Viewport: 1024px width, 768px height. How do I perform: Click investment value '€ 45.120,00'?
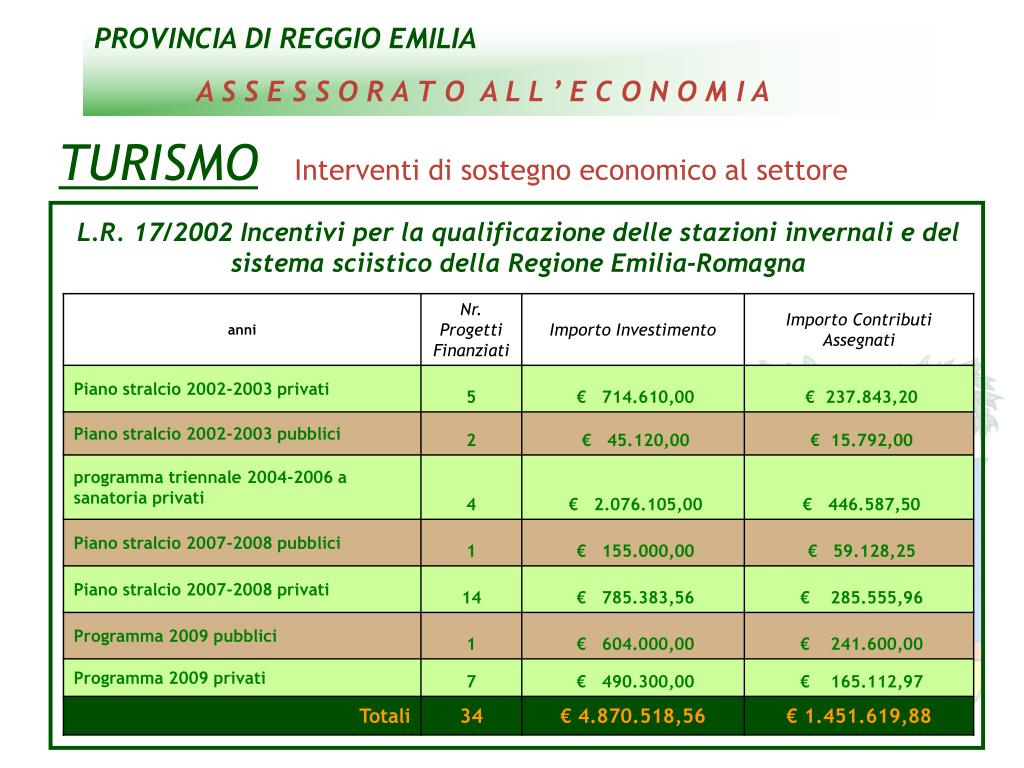tap(635, 440)
